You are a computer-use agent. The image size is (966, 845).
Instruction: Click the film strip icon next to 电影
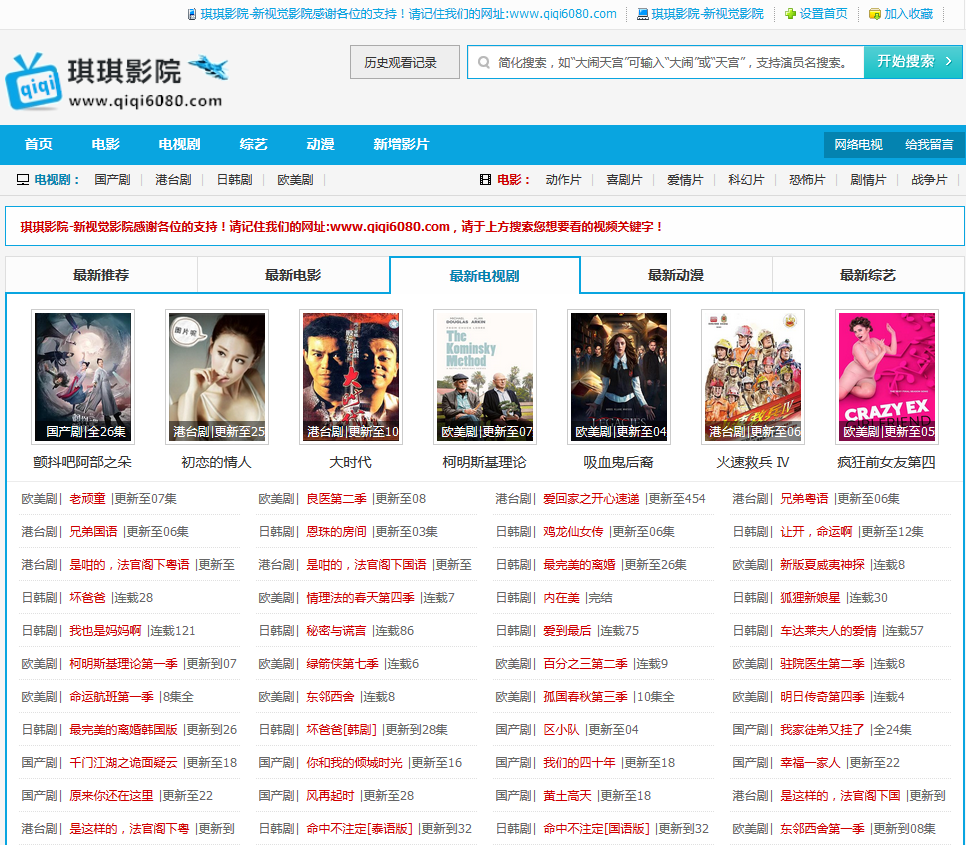coord(485,180)
